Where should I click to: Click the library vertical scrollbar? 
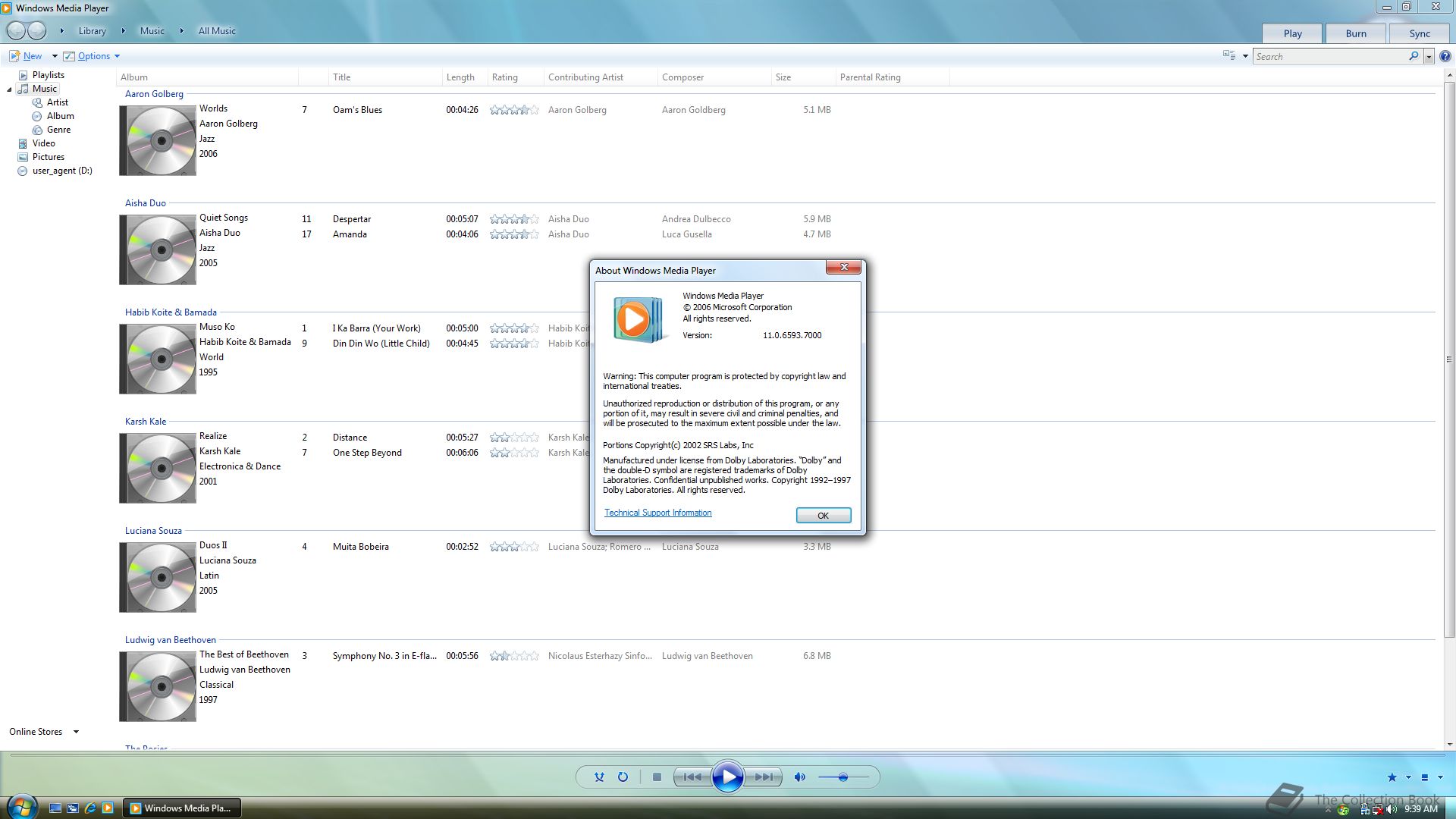point(1449,359)
